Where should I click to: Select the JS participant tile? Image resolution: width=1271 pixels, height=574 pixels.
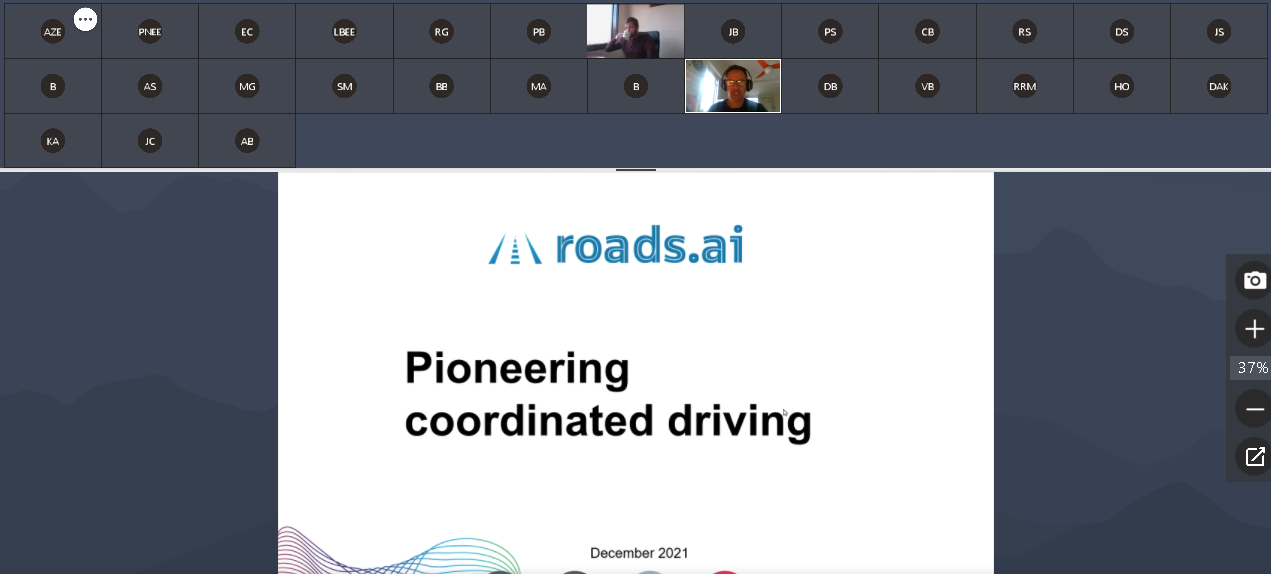point(1218,31)
